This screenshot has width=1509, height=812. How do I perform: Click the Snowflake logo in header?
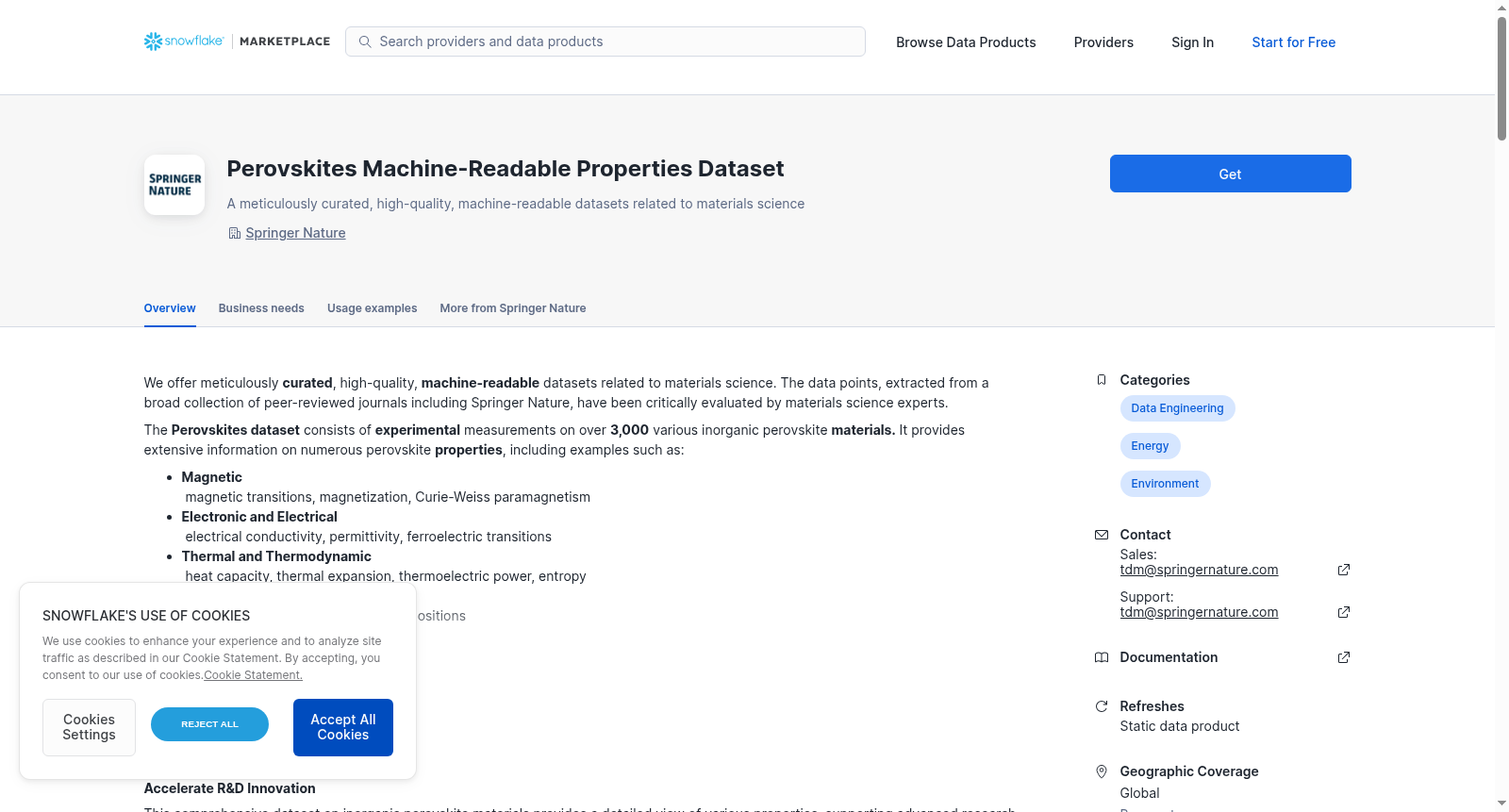pos(184,41)
